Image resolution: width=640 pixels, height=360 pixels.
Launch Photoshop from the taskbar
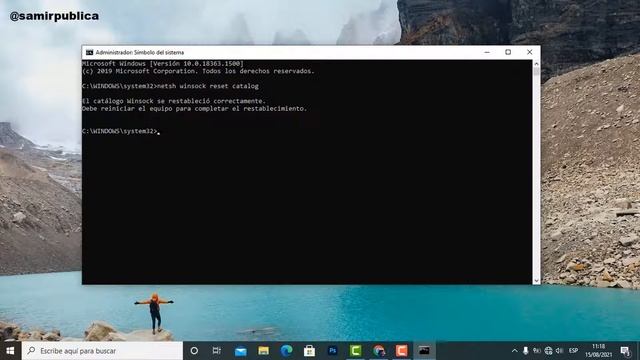click(x=333, y=351)
